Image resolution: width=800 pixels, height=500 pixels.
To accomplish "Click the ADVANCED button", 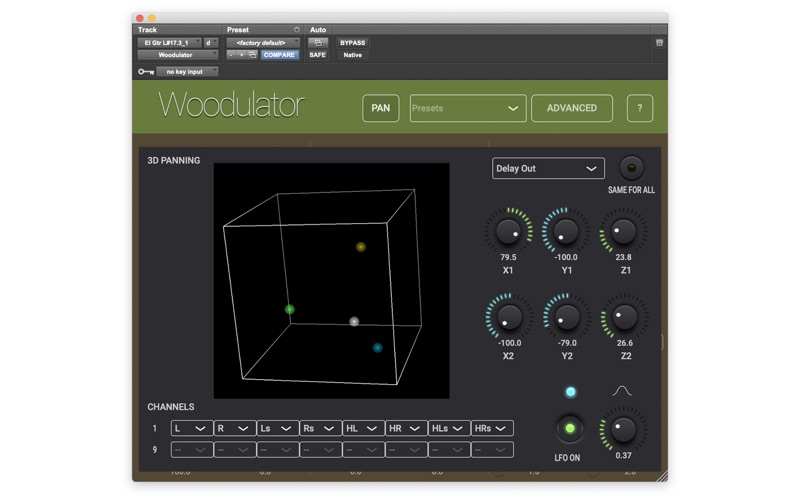I will 572,108.
